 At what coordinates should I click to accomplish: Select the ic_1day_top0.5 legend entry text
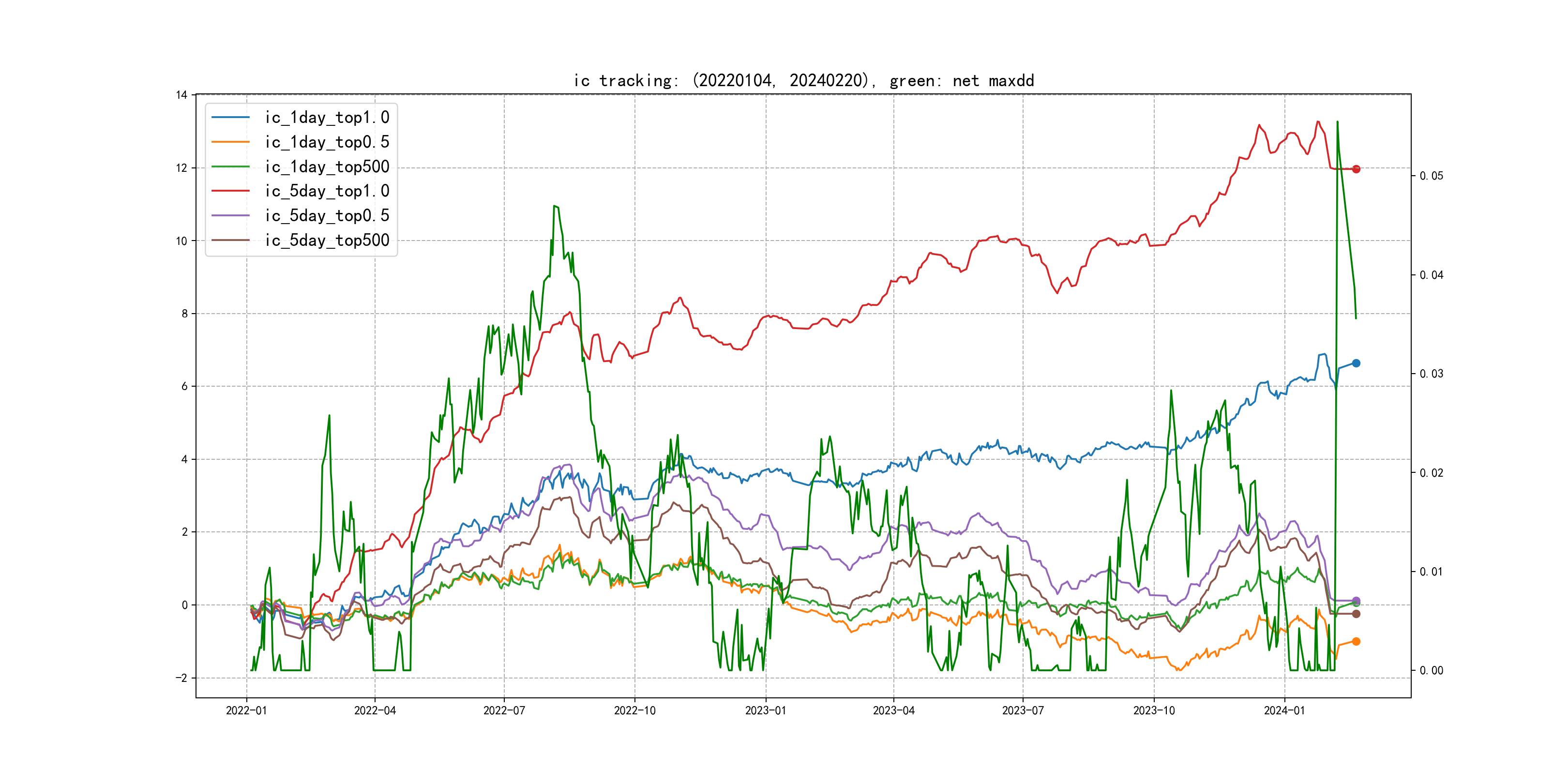coord(327,142)
